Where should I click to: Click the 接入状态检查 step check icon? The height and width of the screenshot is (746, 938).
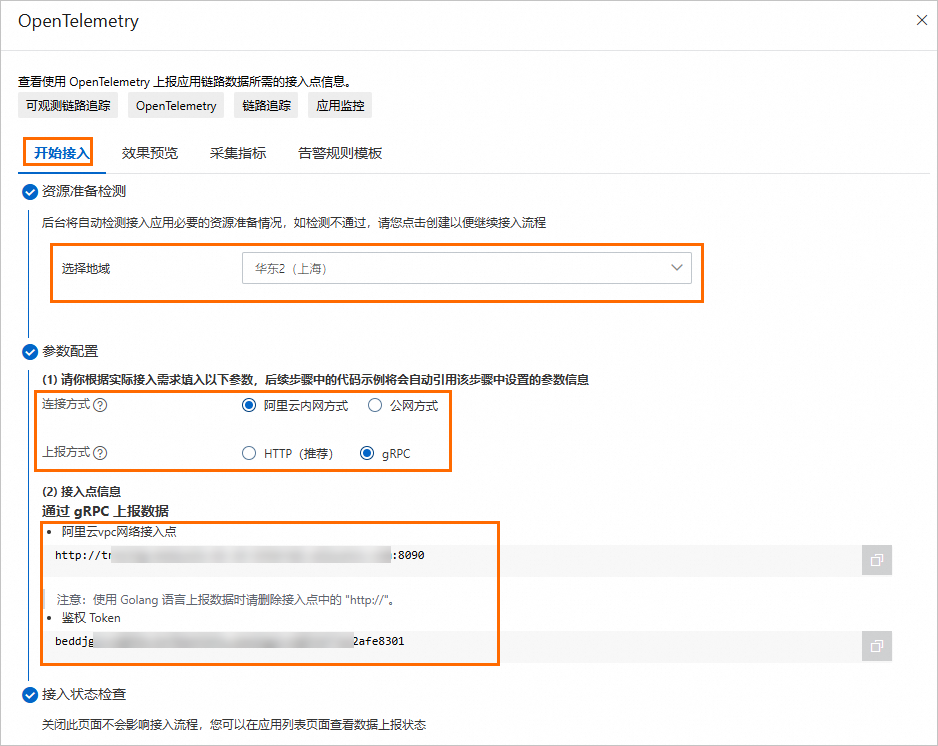point(29,695)
